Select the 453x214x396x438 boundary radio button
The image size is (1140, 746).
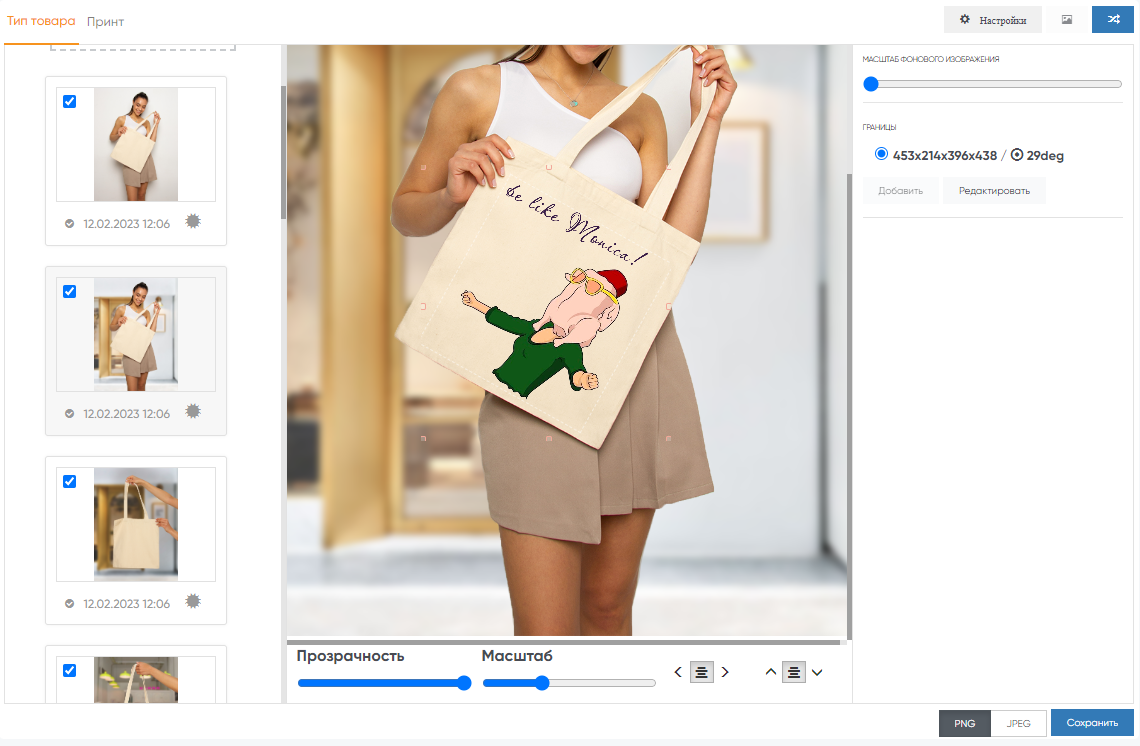point(881,154)
